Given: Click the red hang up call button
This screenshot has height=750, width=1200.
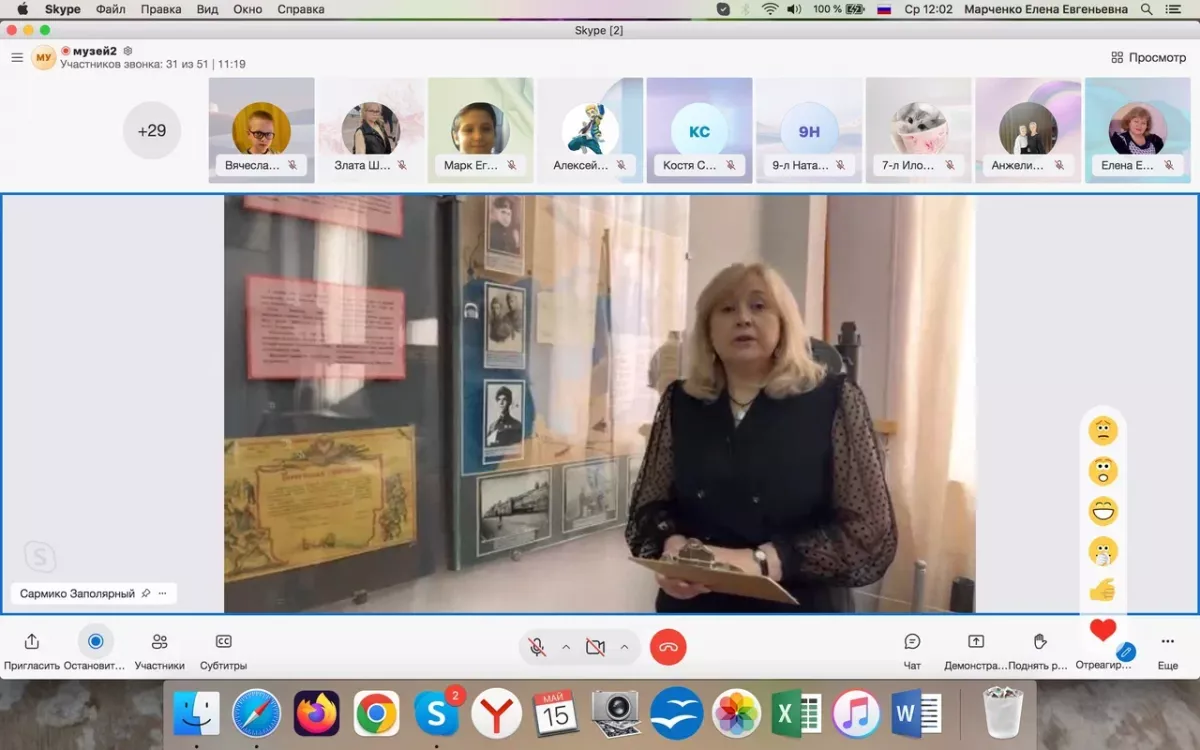Looking at the screenshot, I should [x=668, y=647].
